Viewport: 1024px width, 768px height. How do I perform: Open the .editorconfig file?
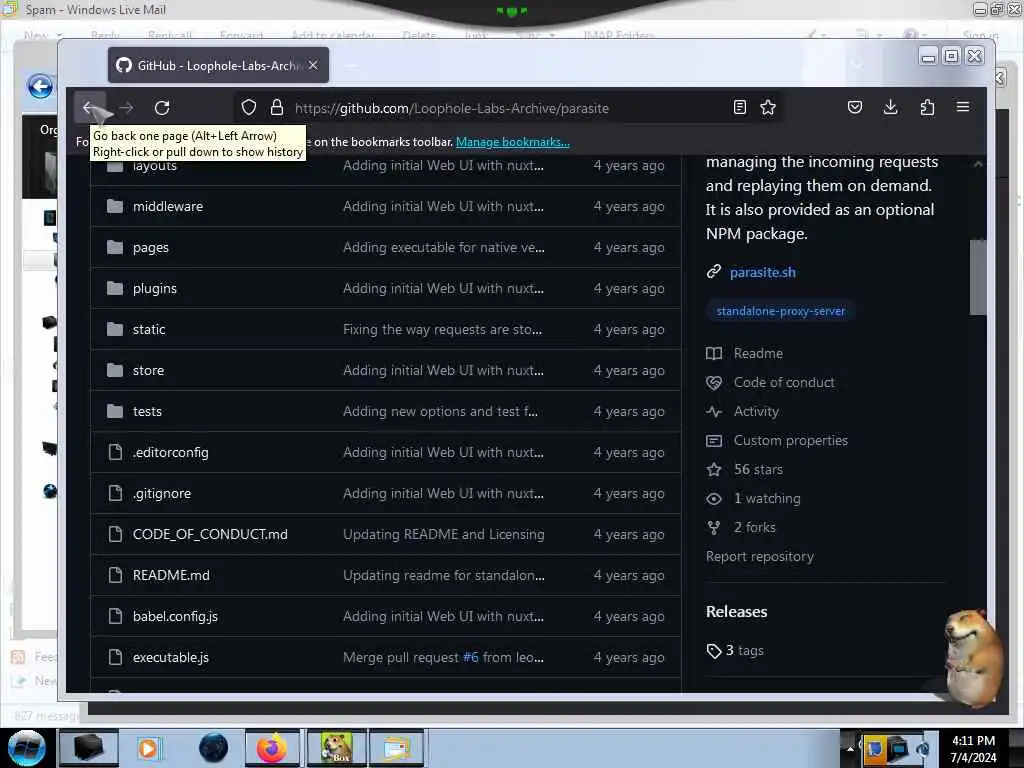tap(170, 453)
